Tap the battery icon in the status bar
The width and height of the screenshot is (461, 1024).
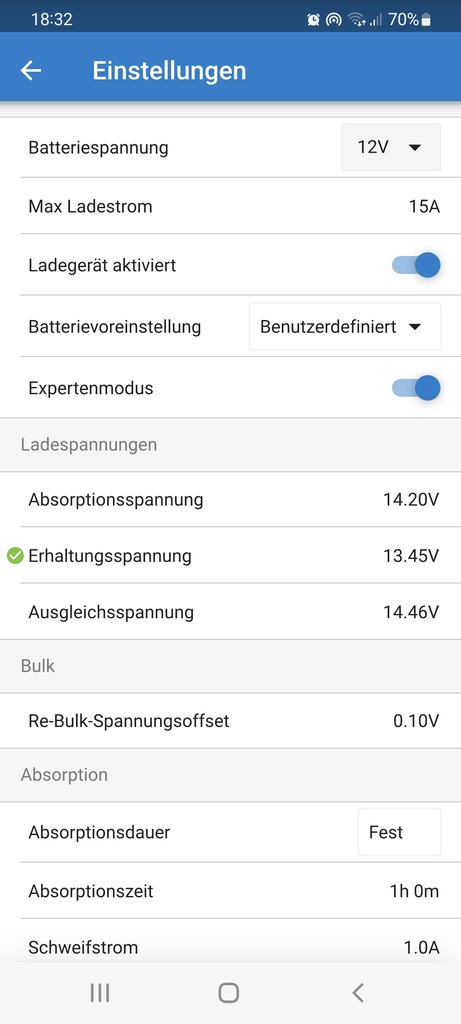[426, 20]
